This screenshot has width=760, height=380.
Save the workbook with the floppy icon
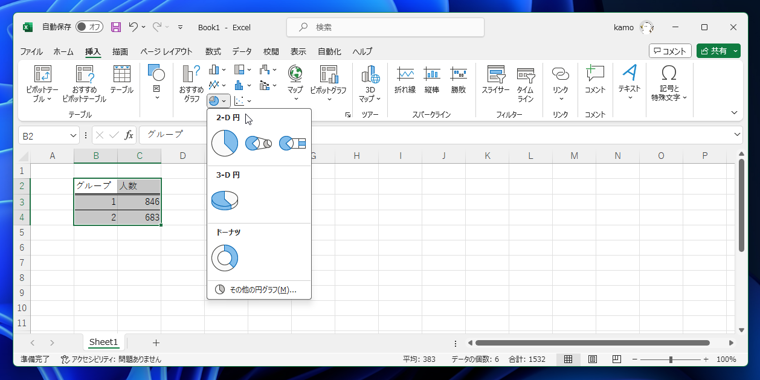pos(116,27)
